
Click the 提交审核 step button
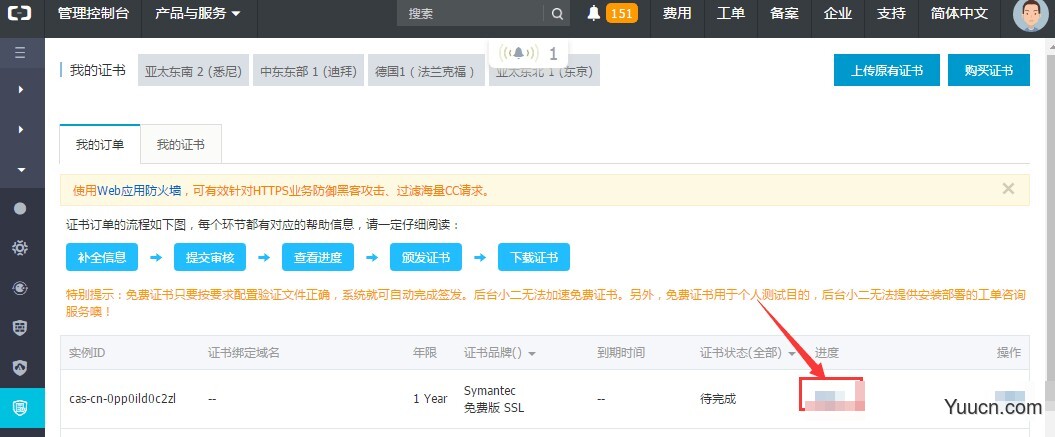pos(210,257)
